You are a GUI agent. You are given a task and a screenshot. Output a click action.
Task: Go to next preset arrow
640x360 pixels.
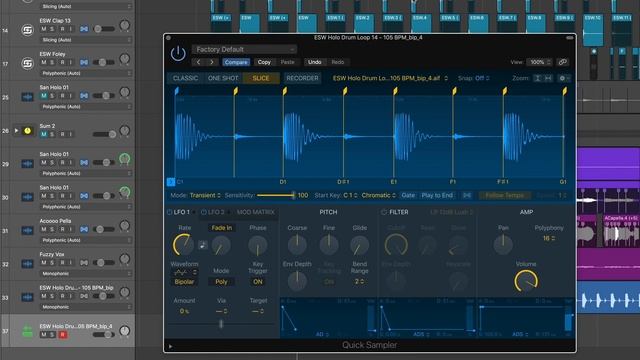pyautogui.click(x=211, y=62)
